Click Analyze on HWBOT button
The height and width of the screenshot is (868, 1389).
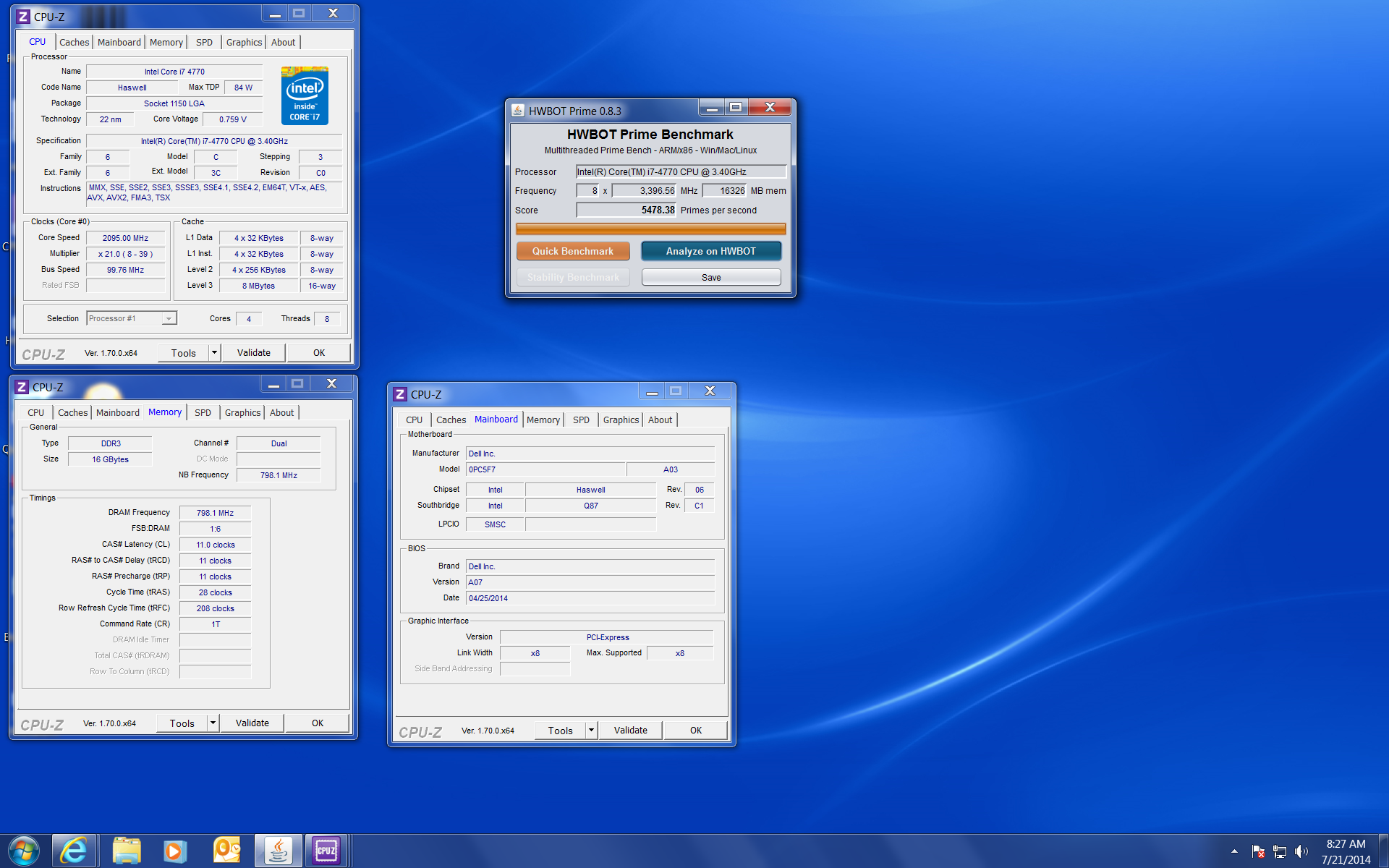tap(710, 251)
